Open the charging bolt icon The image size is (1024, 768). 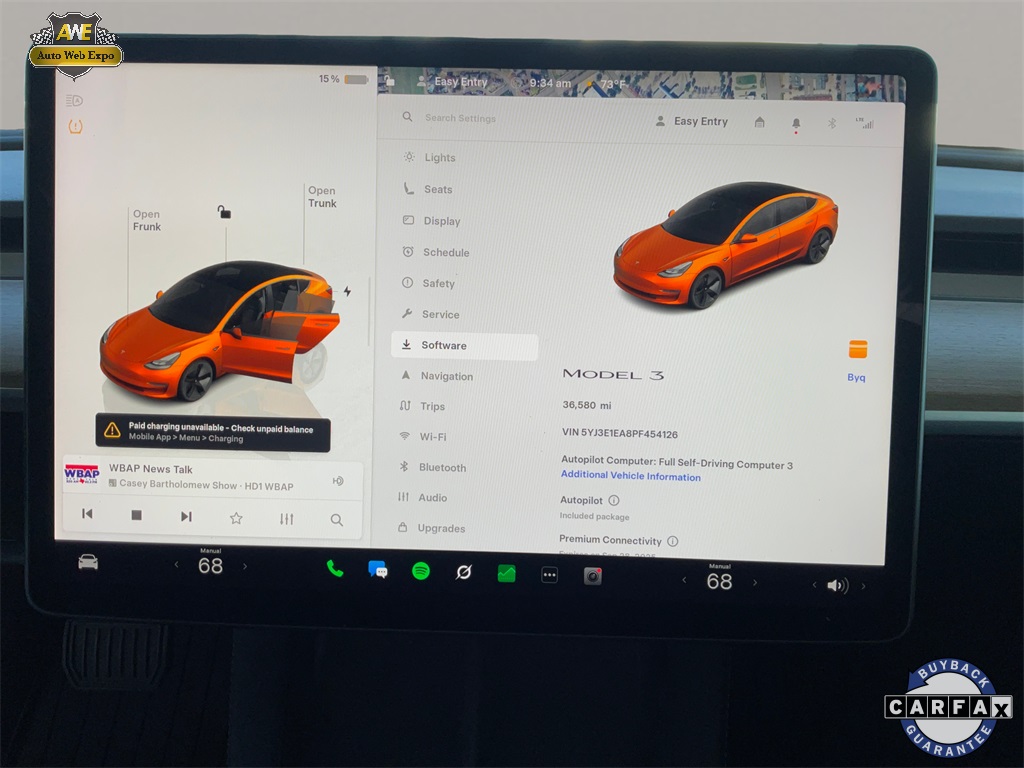point(347,291)
